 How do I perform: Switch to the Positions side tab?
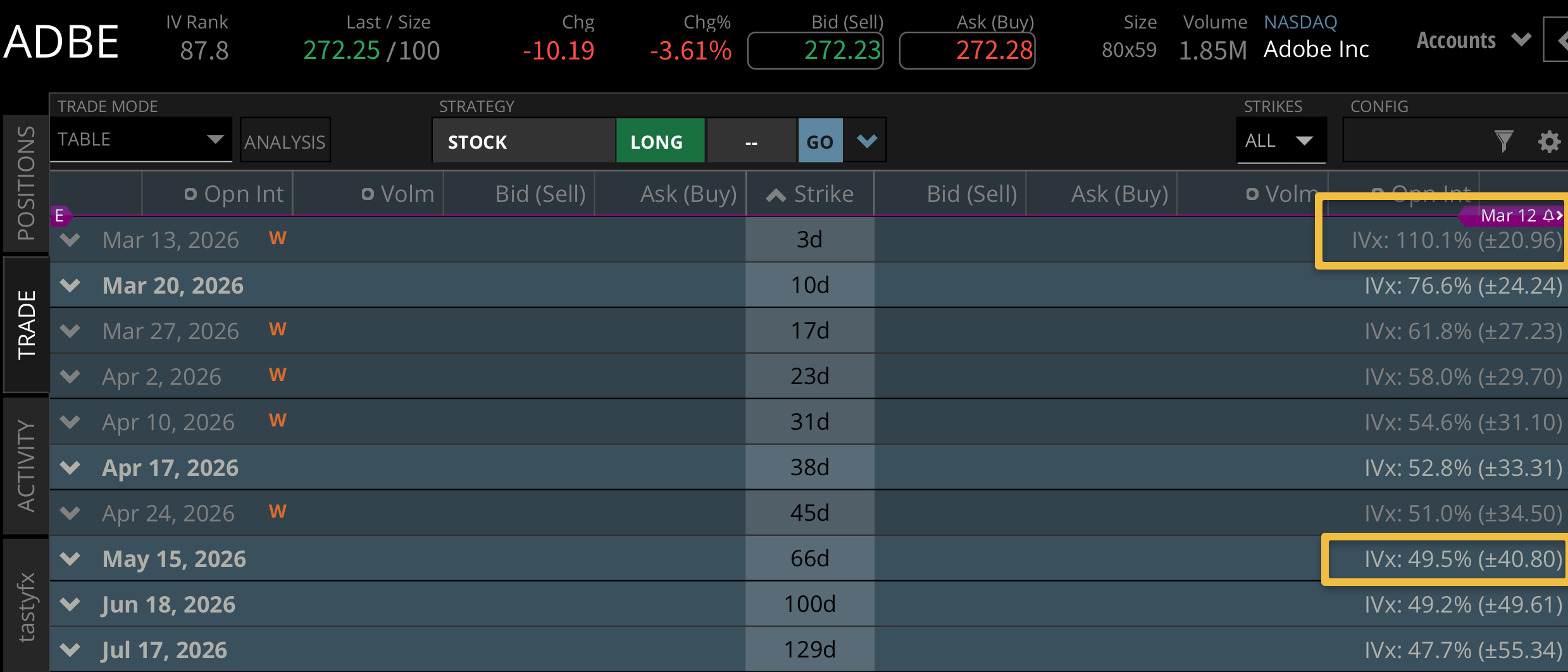[26, 183]
